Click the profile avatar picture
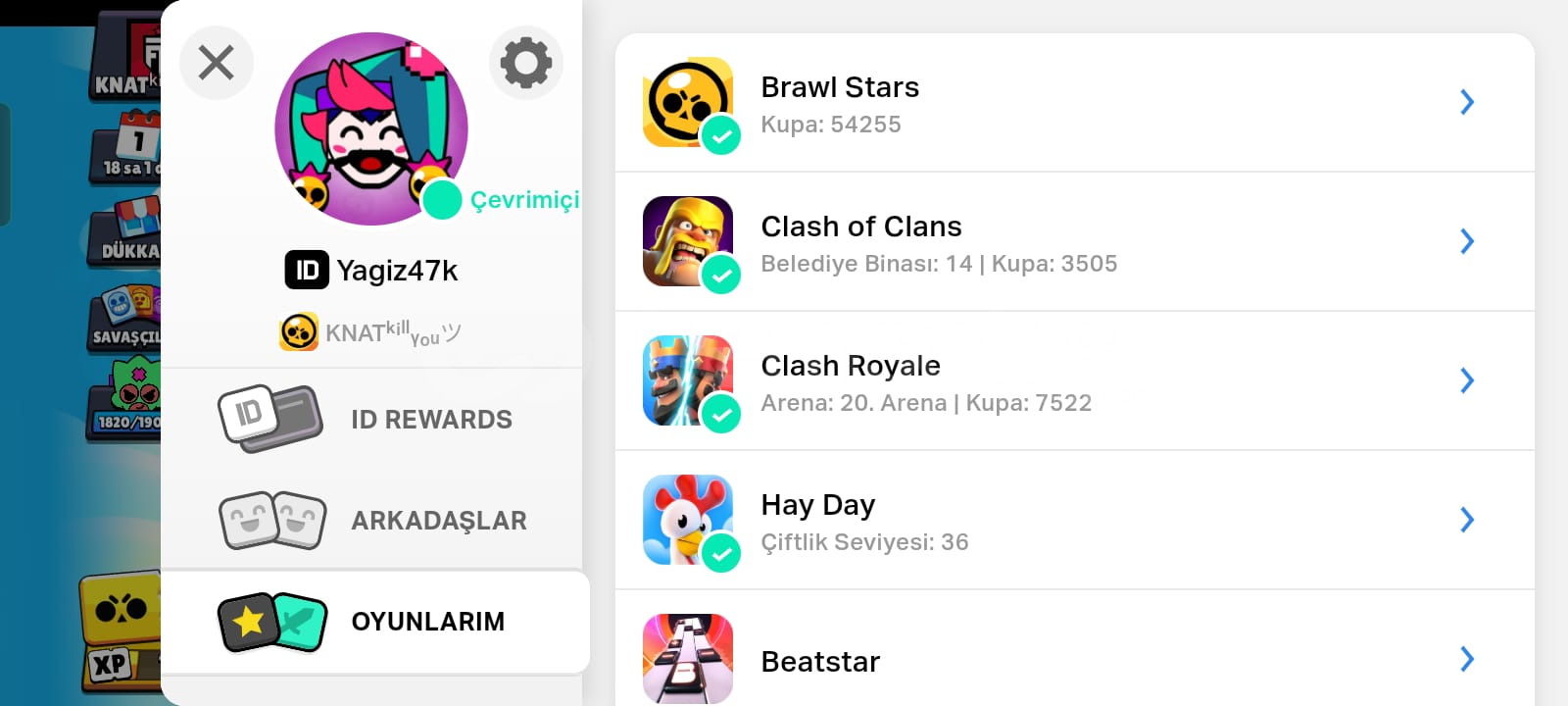 pos(371,128)
